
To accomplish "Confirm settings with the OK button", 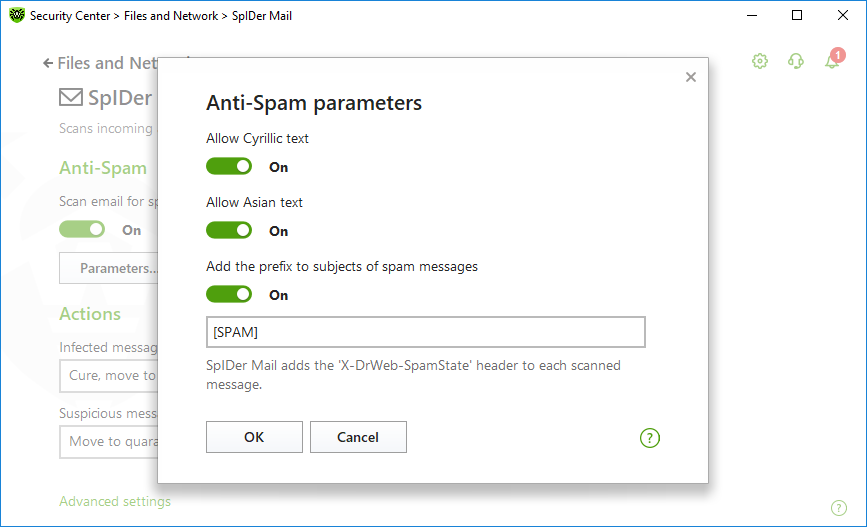I will [254, 437].
